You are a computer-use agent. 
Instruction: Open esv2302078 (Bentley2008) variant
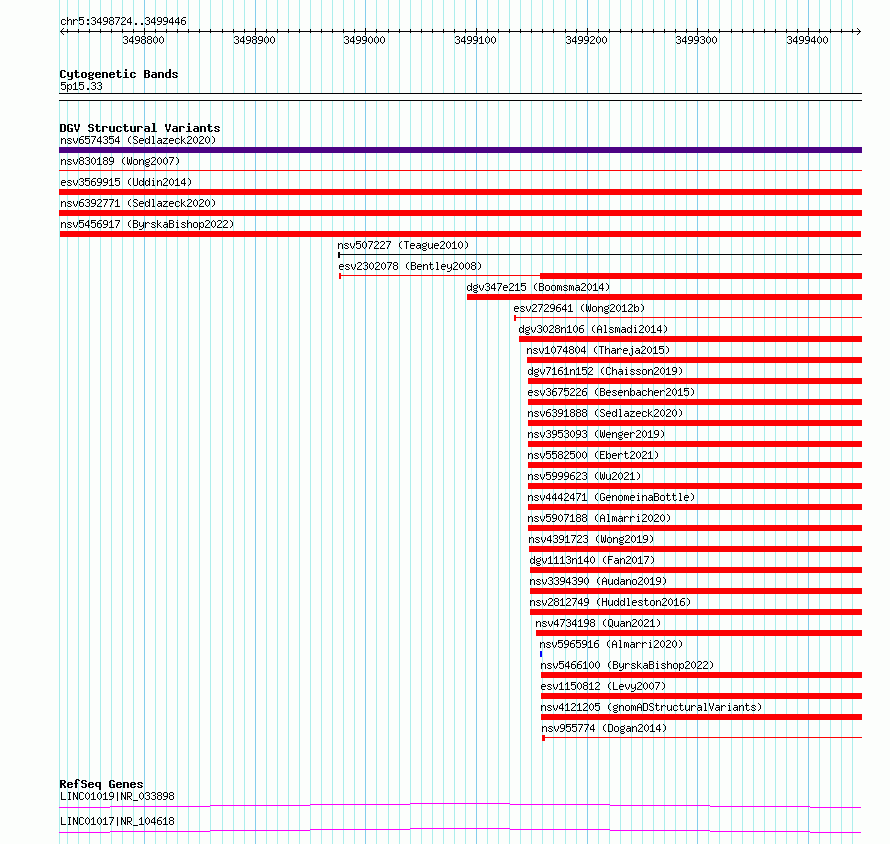click(410, 266)
